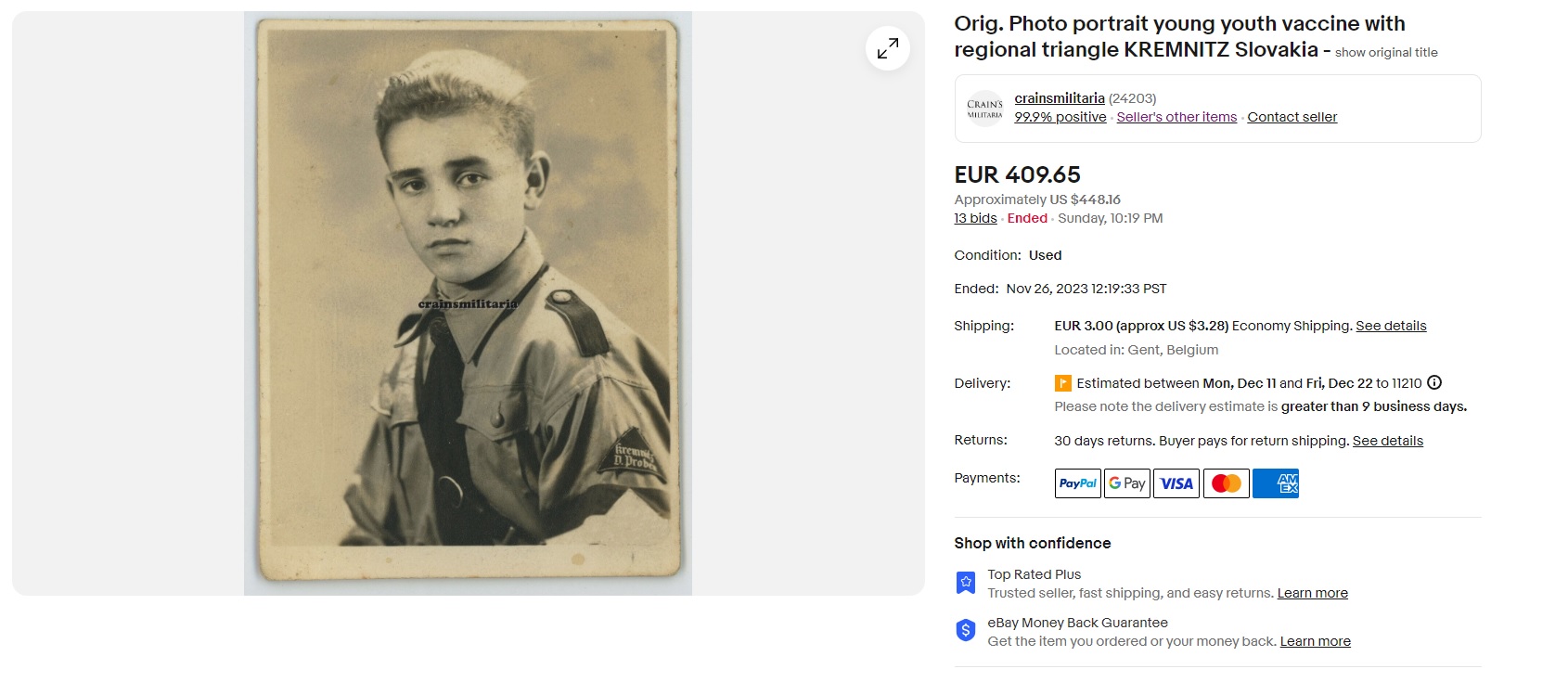This screenshot has height=682, width=1568.
Task: Click the PayPal payment icon
Action: 1077,483
